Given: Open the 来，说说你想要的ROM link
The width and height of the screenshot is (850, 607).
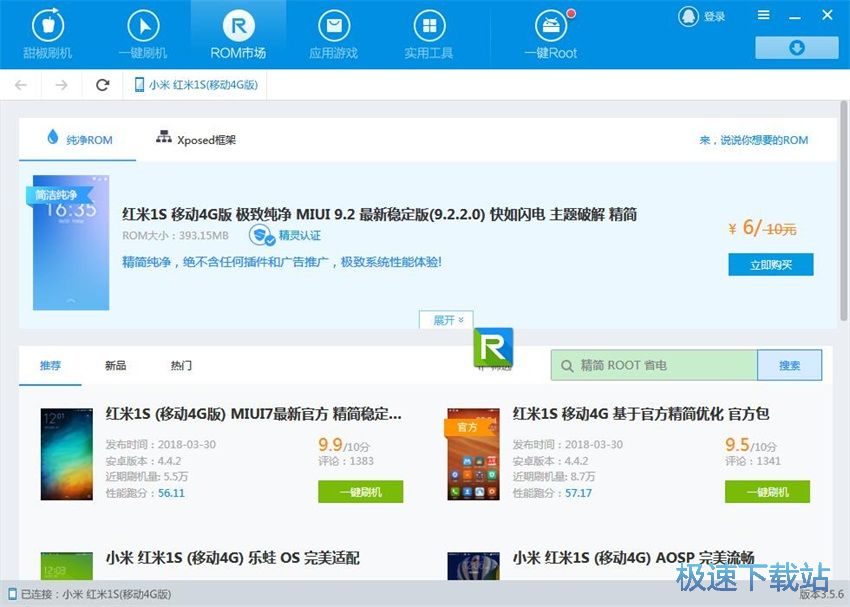Looking at the screenshot, I should pyautogui.click(x=754, y=140).
